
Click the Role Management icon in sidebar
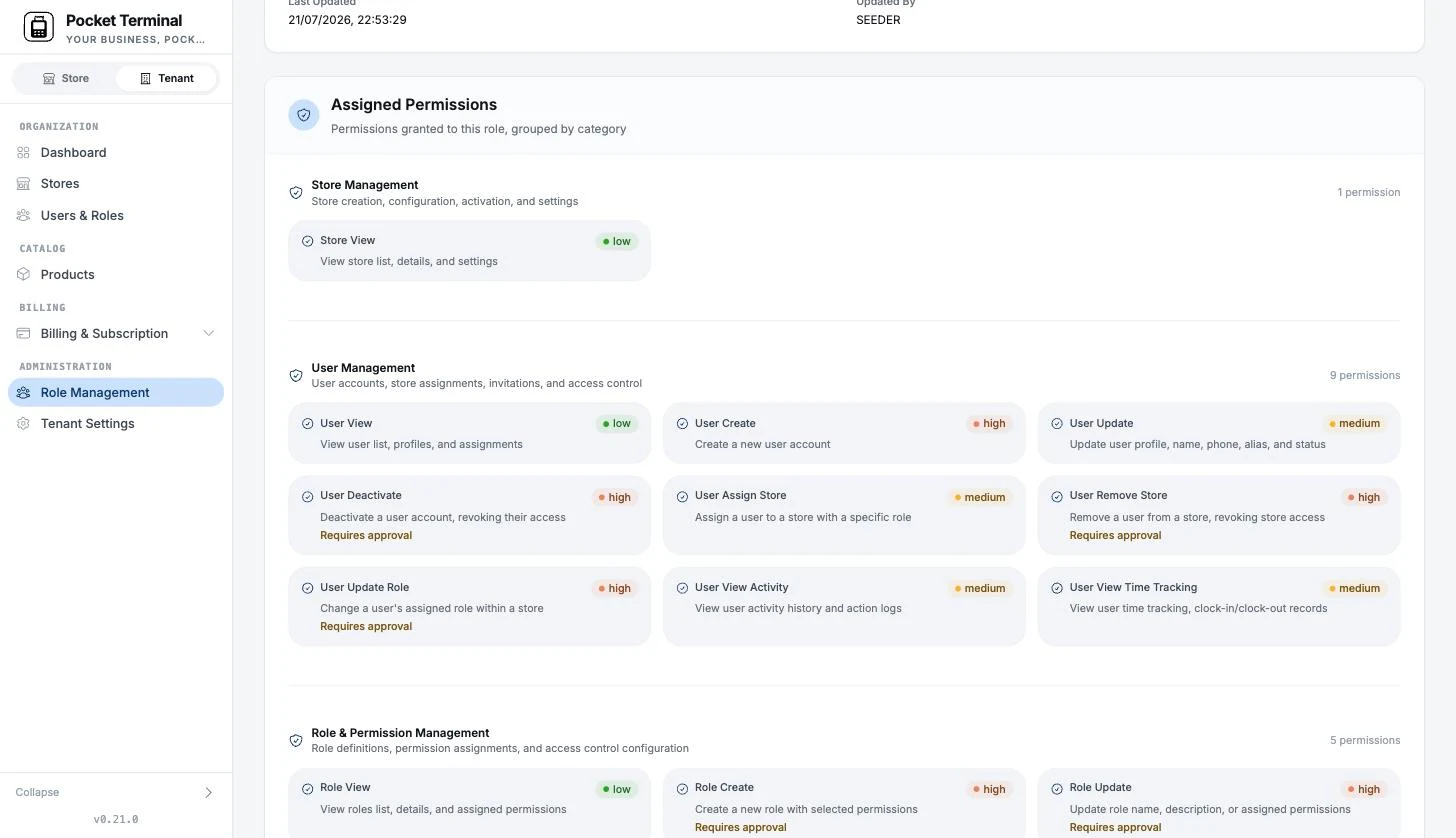[23, 392]
